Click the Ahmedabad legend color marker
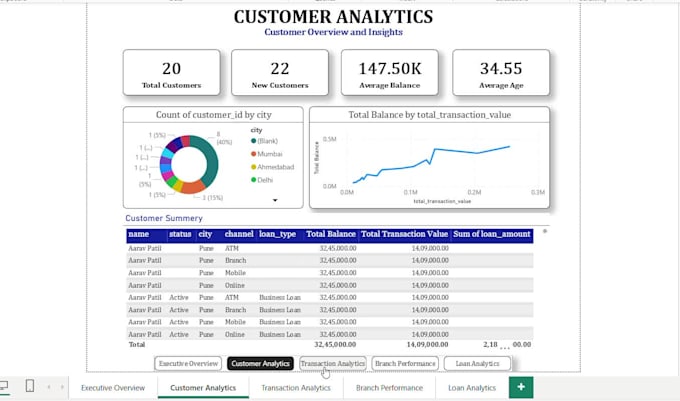The height and width of the screenshot is (401, 680). coord(254,167)
